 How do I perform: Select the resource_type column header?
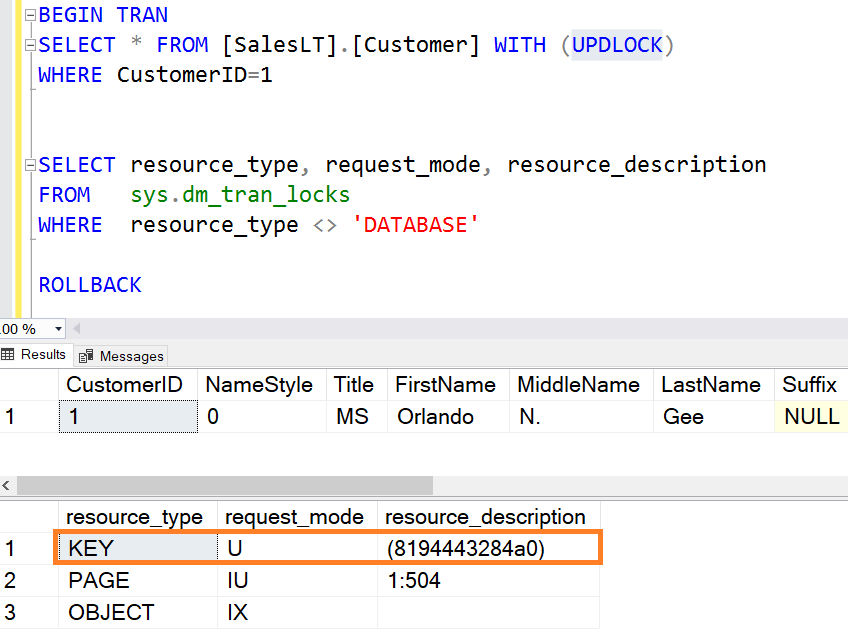point(138,517)
